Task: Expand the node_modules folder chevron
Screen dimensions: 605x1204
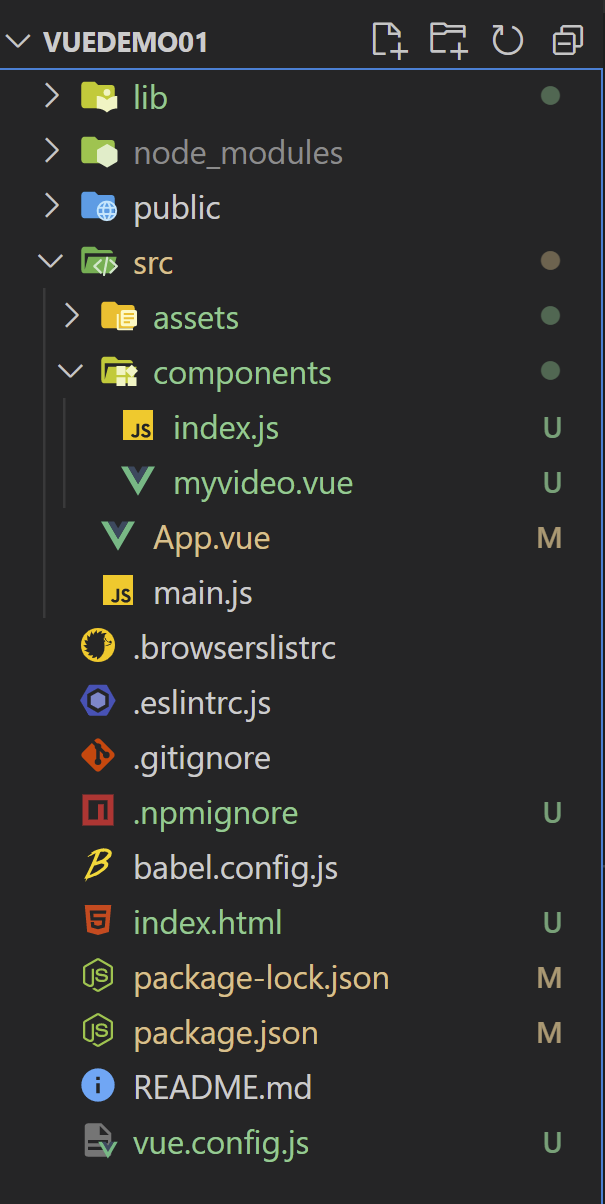Action: (x=51, y=152)
